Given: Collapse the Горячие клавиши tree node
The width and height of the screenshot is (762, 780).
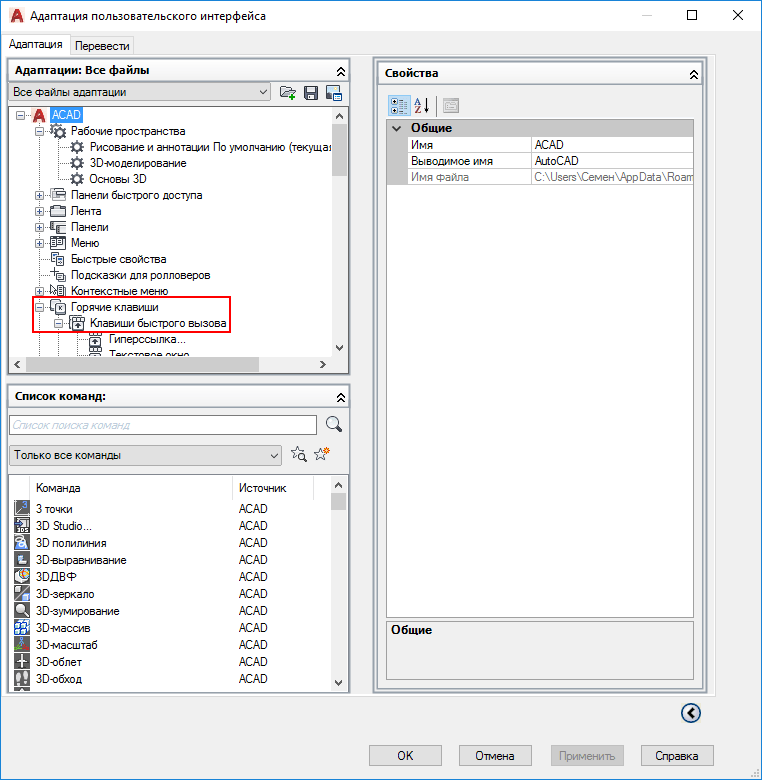Looking at the screenshot, I should pos(40,307).
